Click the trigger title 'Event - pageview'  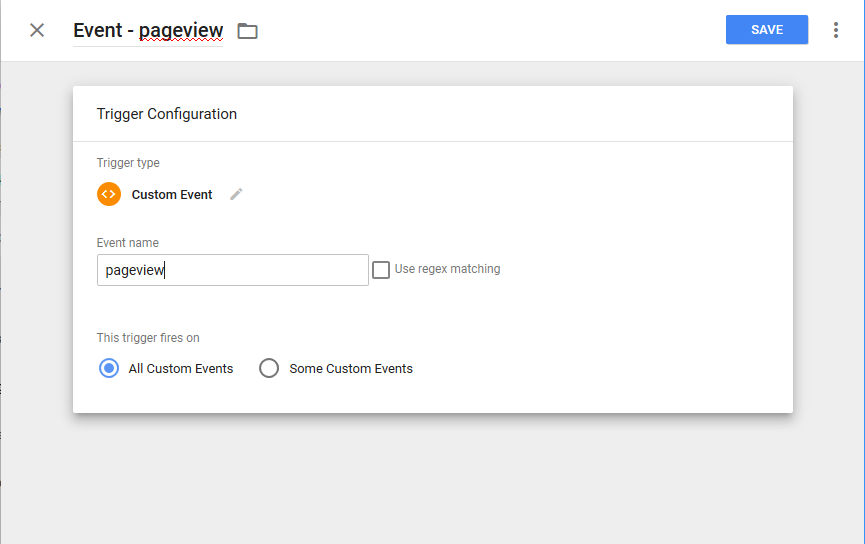[148, 30]
